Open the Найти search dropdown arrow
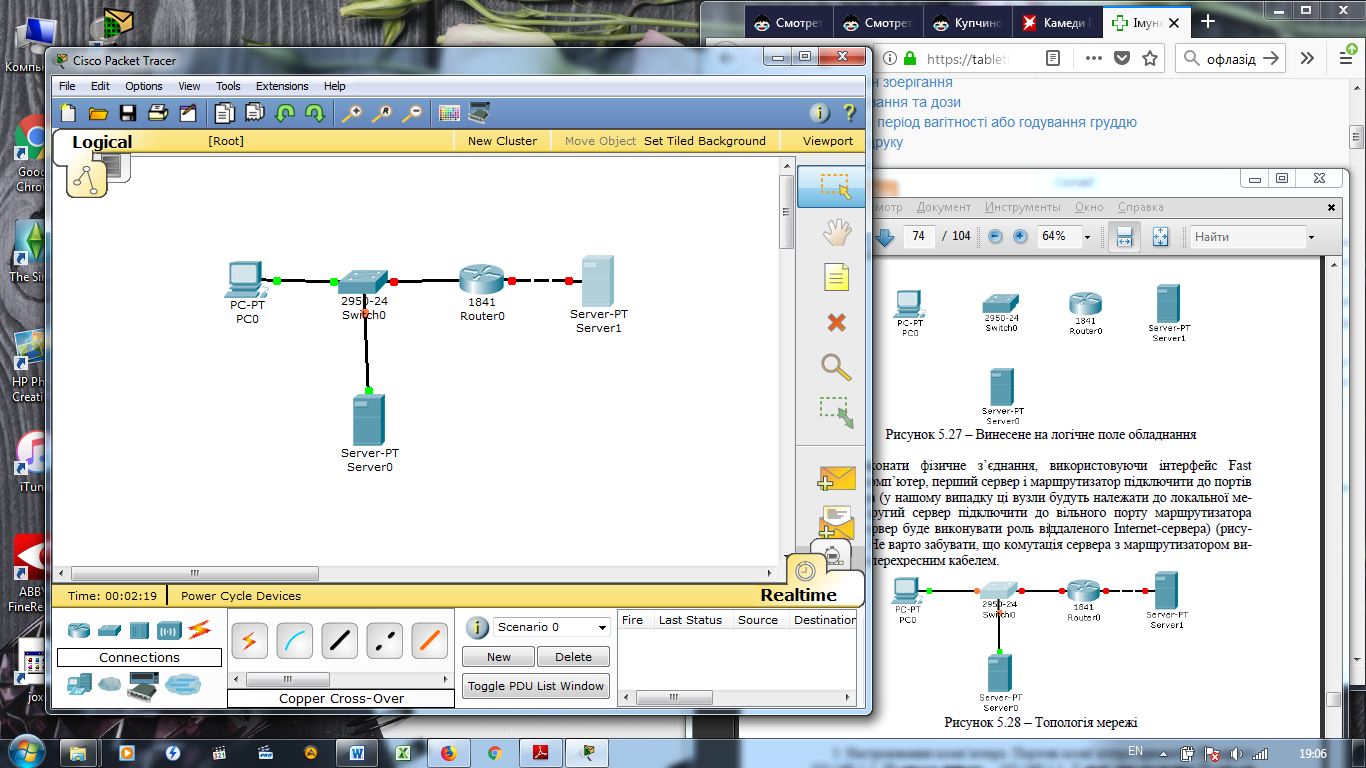 tap(1311, 237)
